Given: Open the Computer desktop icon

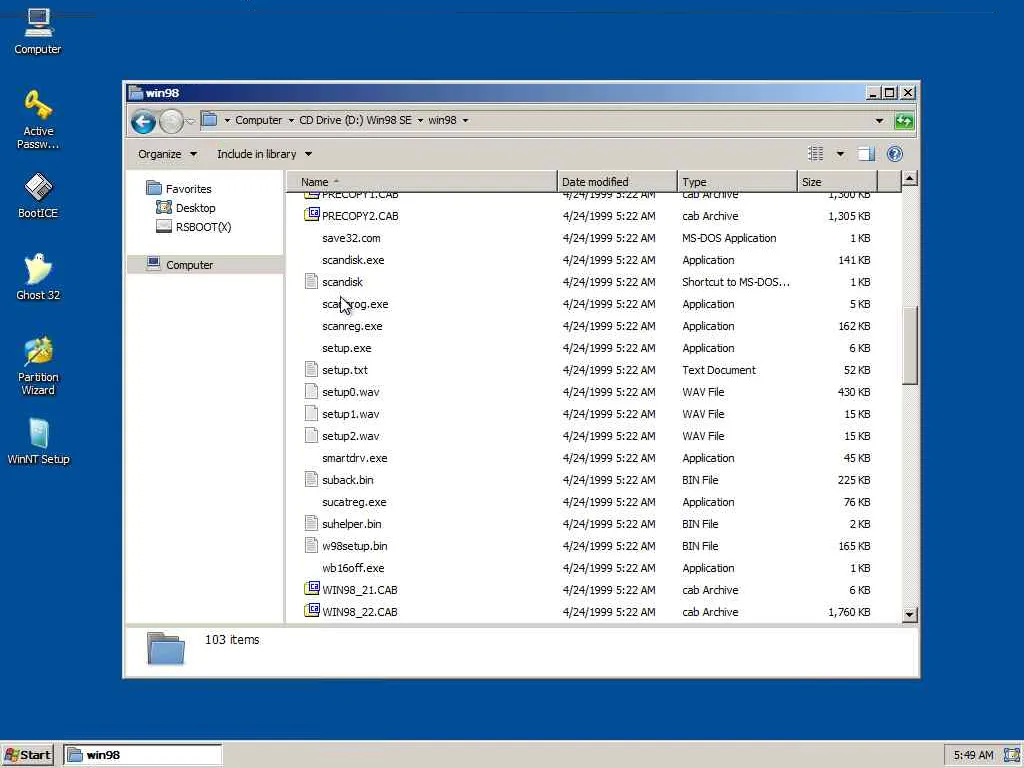Looking at the screenshot, I should pyautogui.click(x=38, y=31).
